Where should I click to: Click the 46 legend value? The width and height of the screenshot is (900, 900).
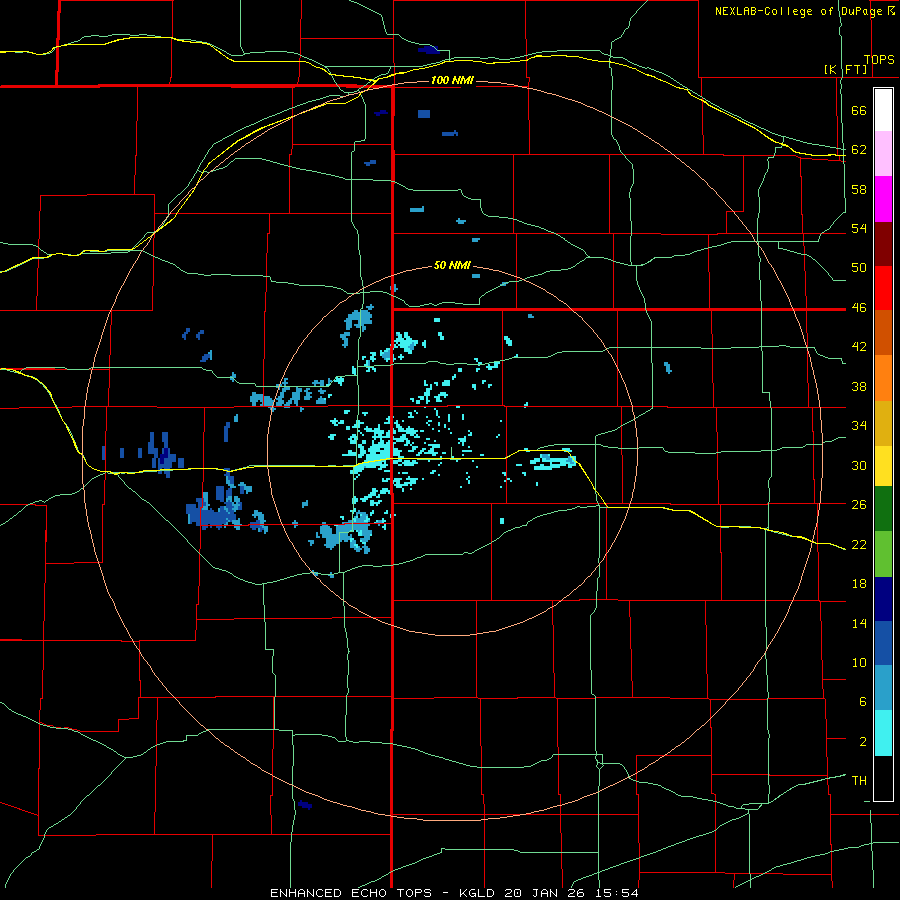coord(859,308)
